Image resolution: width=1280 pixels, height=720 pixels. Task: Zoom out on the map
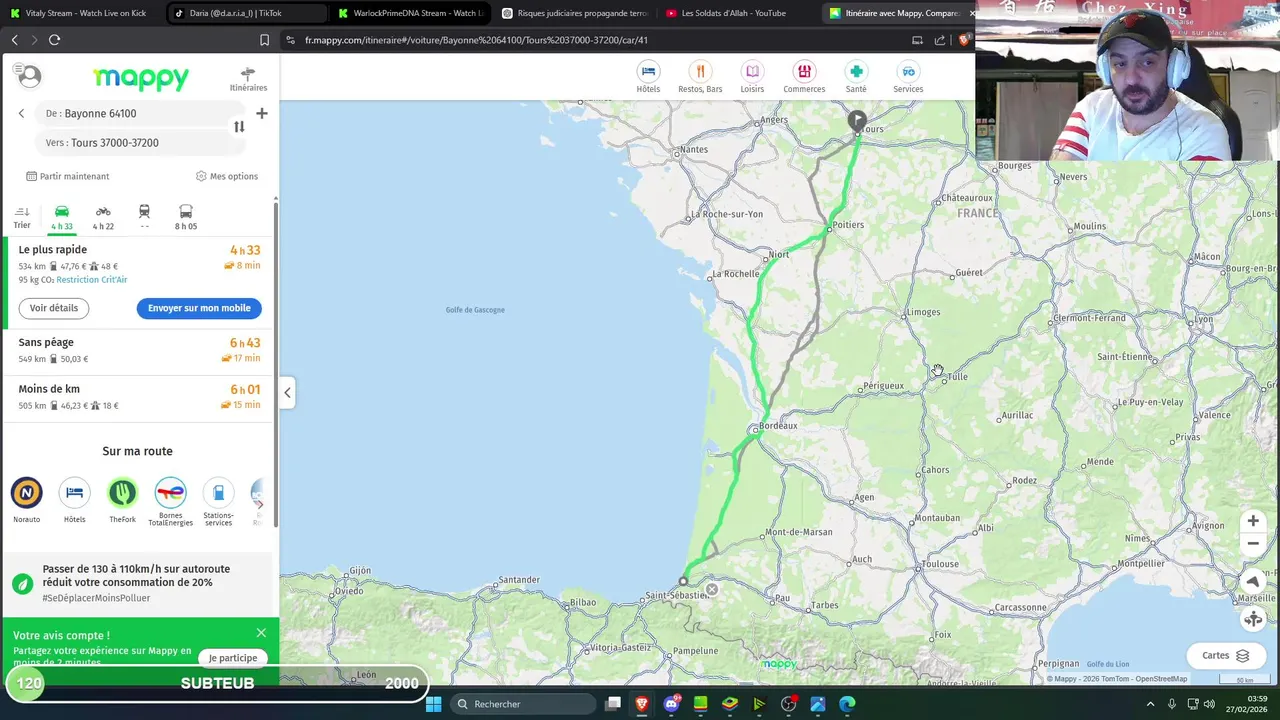pos(1253,544)
